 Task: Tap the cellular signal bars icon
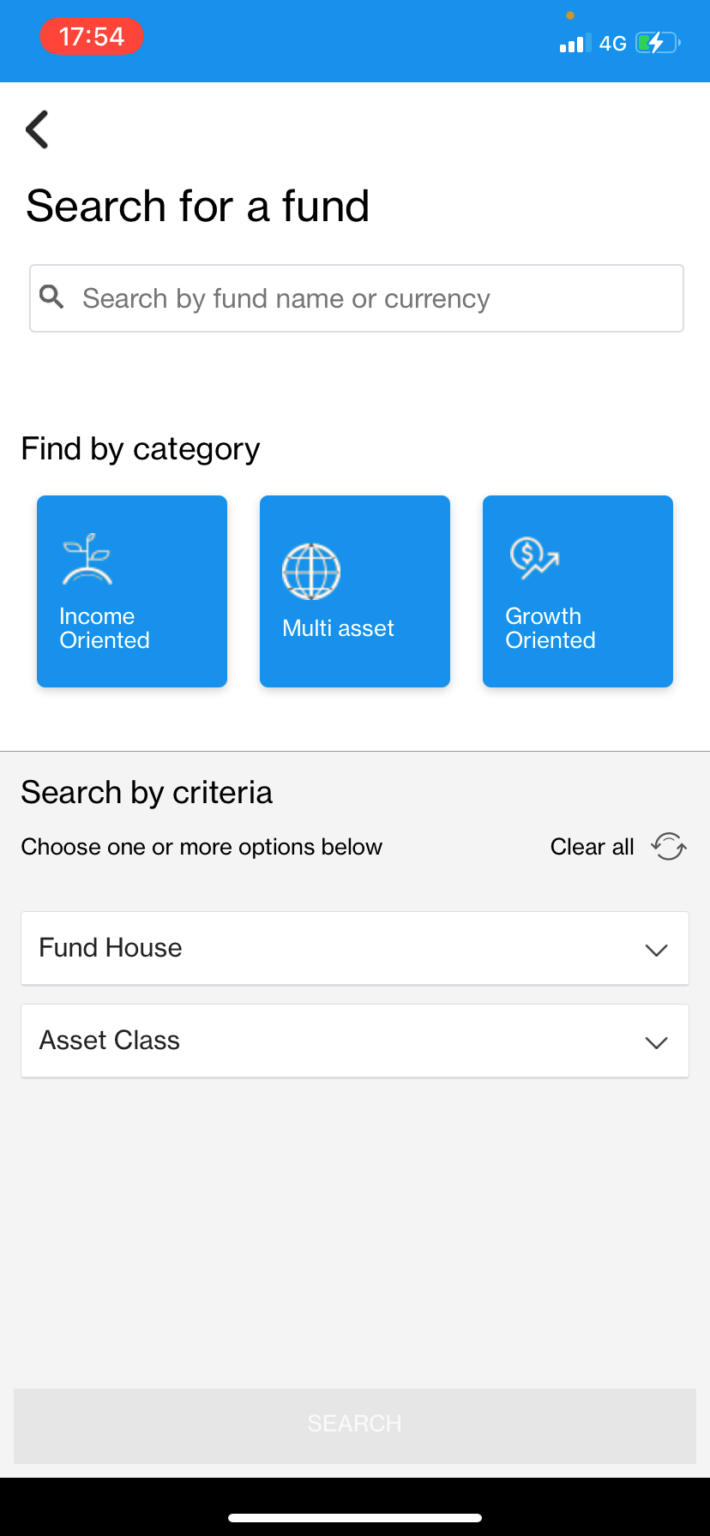pyautogui.click(x=572, y=43)
